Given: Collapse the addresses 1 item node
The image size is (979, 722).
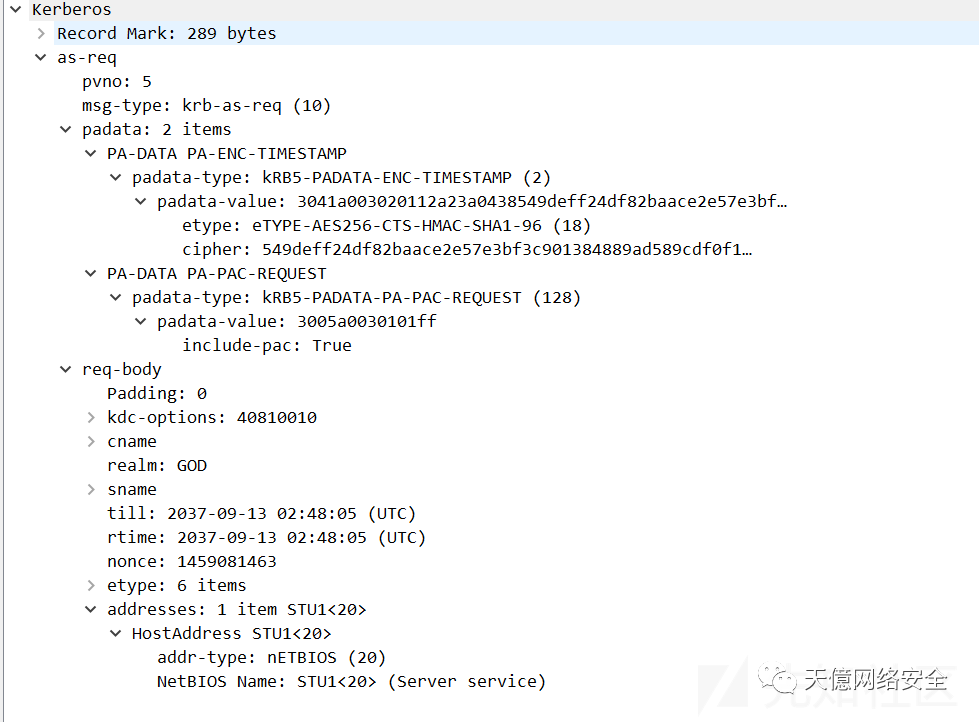Looking at the screenshot, I should [x=91, y=609].
